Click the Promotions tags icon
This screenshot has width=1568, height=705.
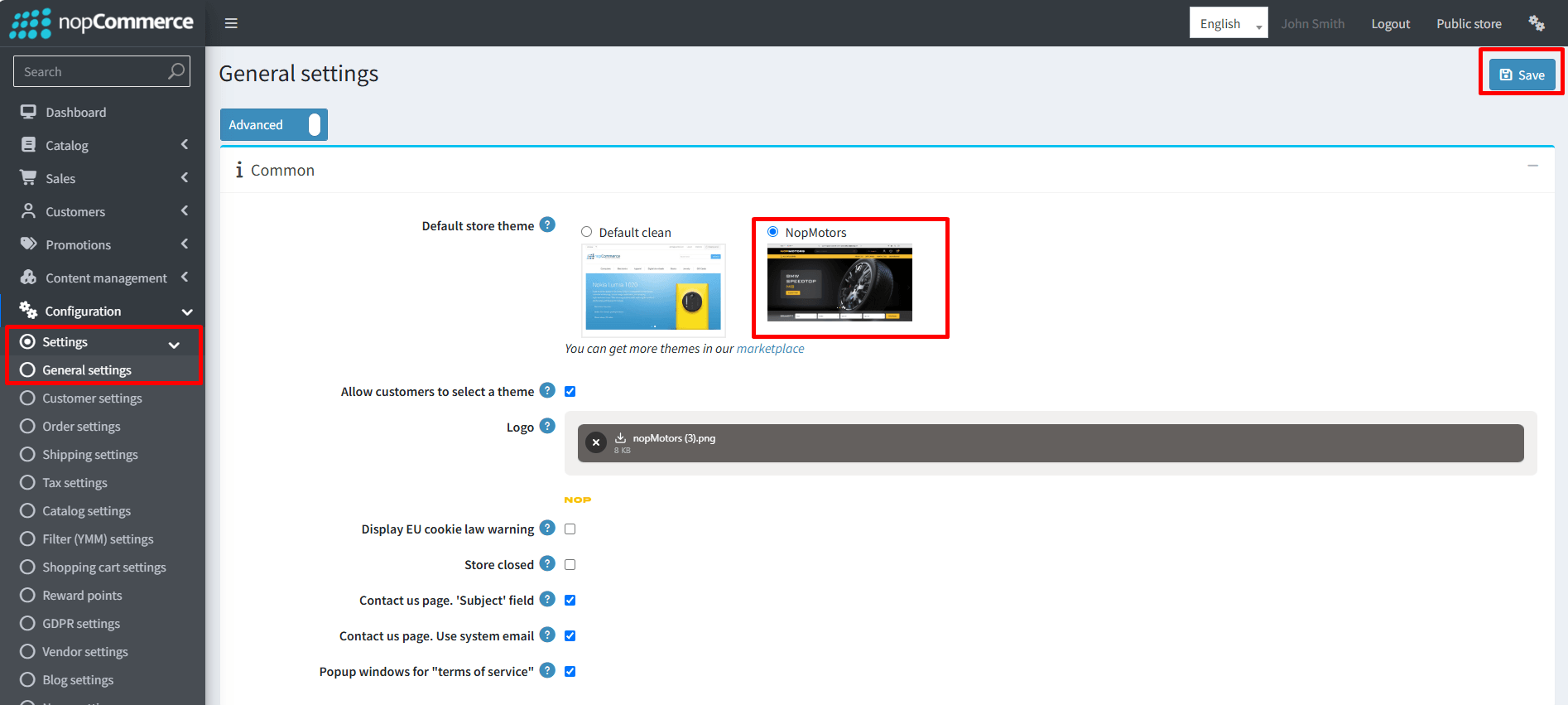(x=29, y=244)
